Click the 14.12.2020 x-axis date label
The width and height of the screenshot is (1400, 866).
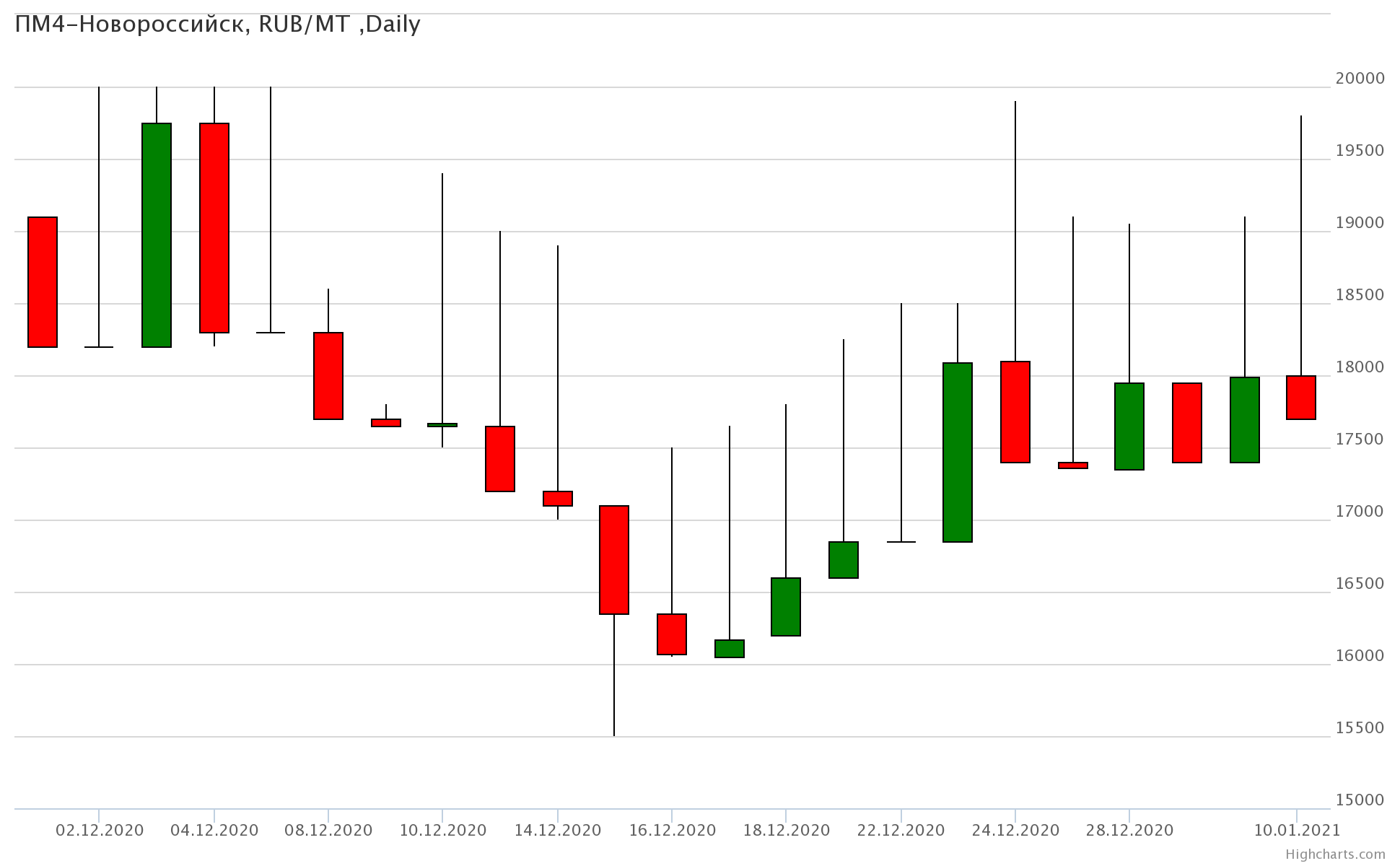[557, 831]
